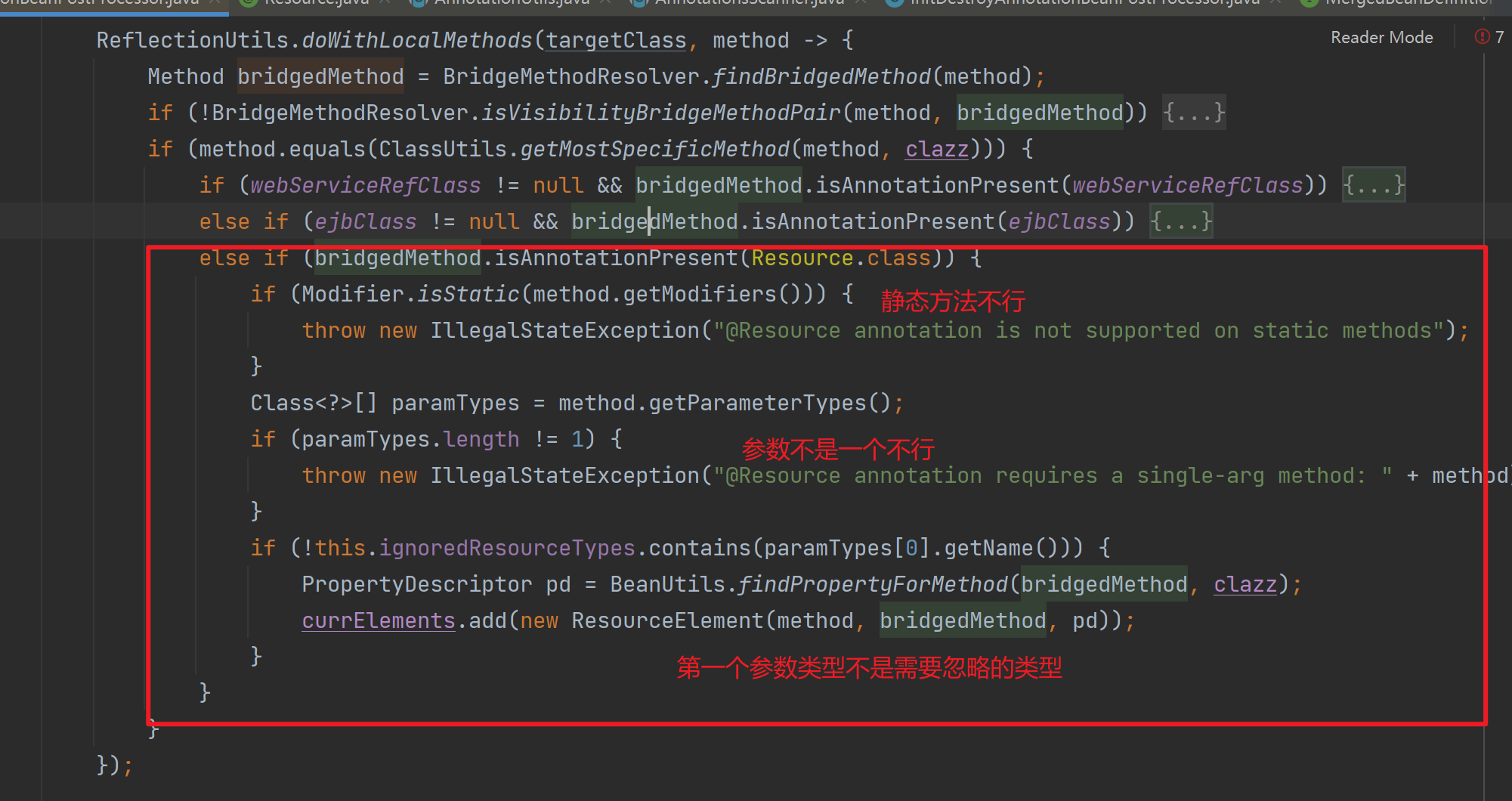Click isVisibilityBridgeMethodPair method name
Image resolution: width=1512 pixels, height=801 pixels.
(x=661, y=113)
